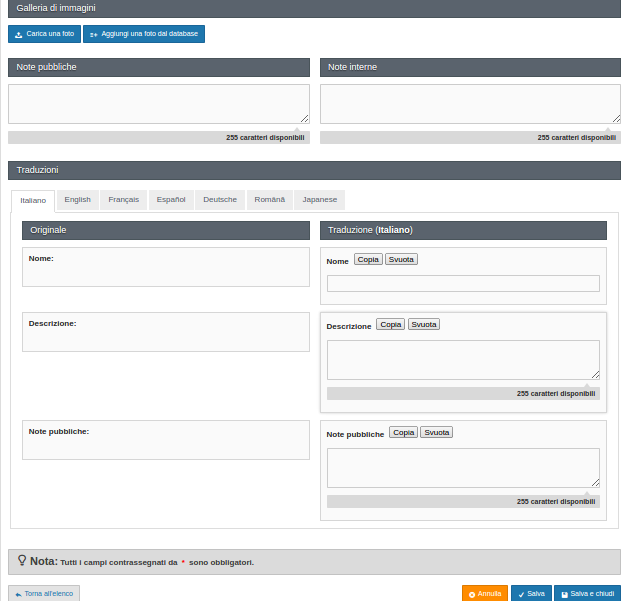The image size is (625, 601).
Task: Click the orange Annulla button
Action: click(x=485, y=593)
